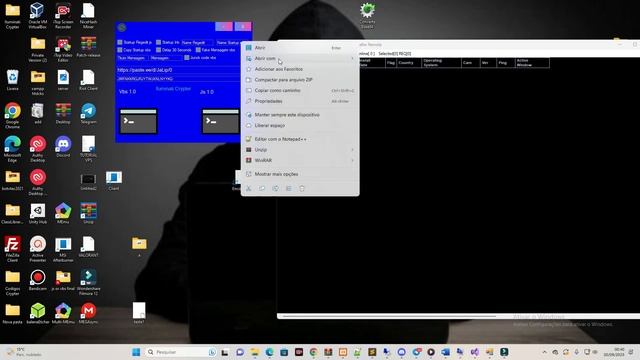The height and width of the screenshot is (360, 640).
Task: Click the Name Regedit input field
Action: coord(197,42)
